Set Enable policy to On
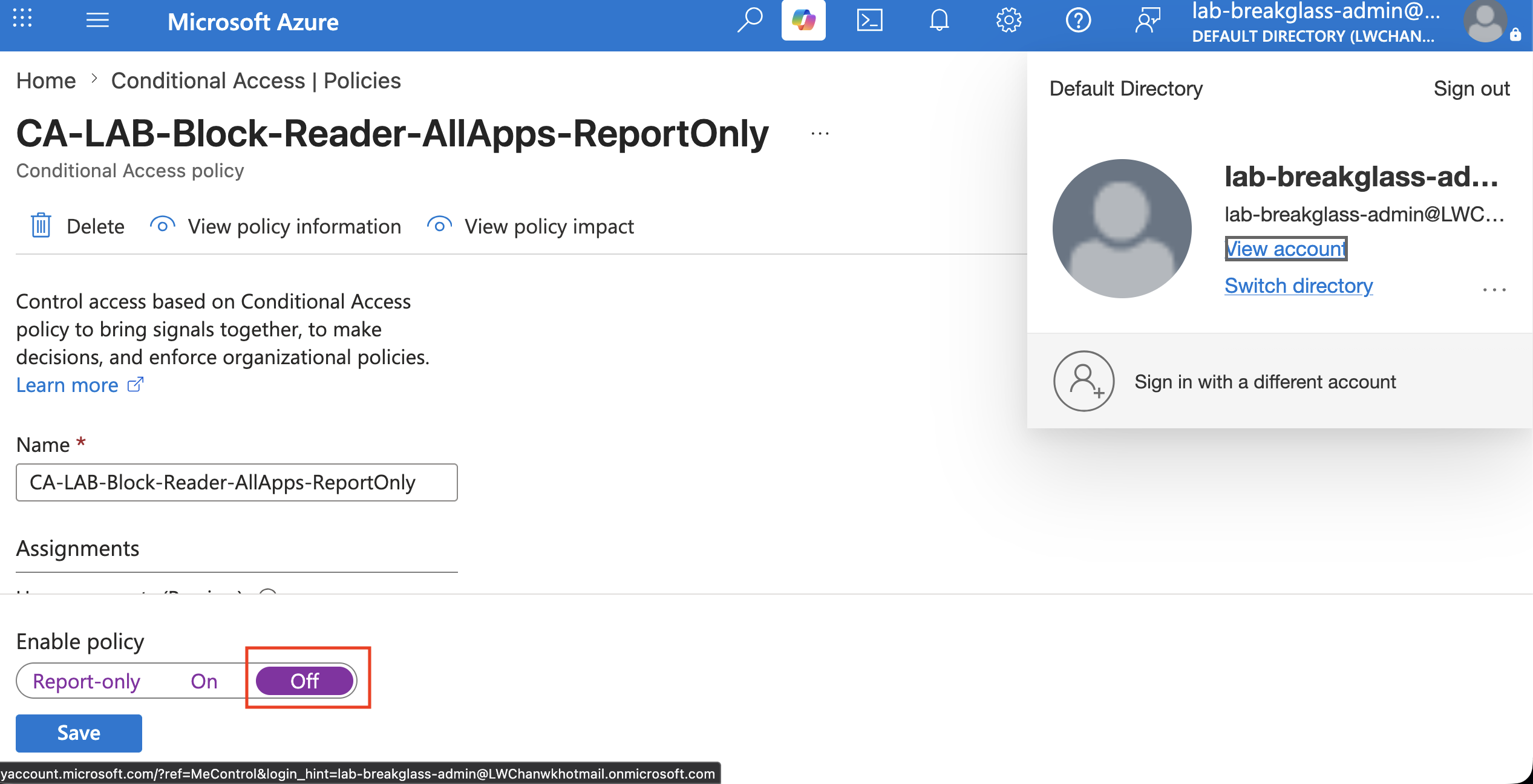Viewport: 1533px width, 784px height. pos(204,681)
